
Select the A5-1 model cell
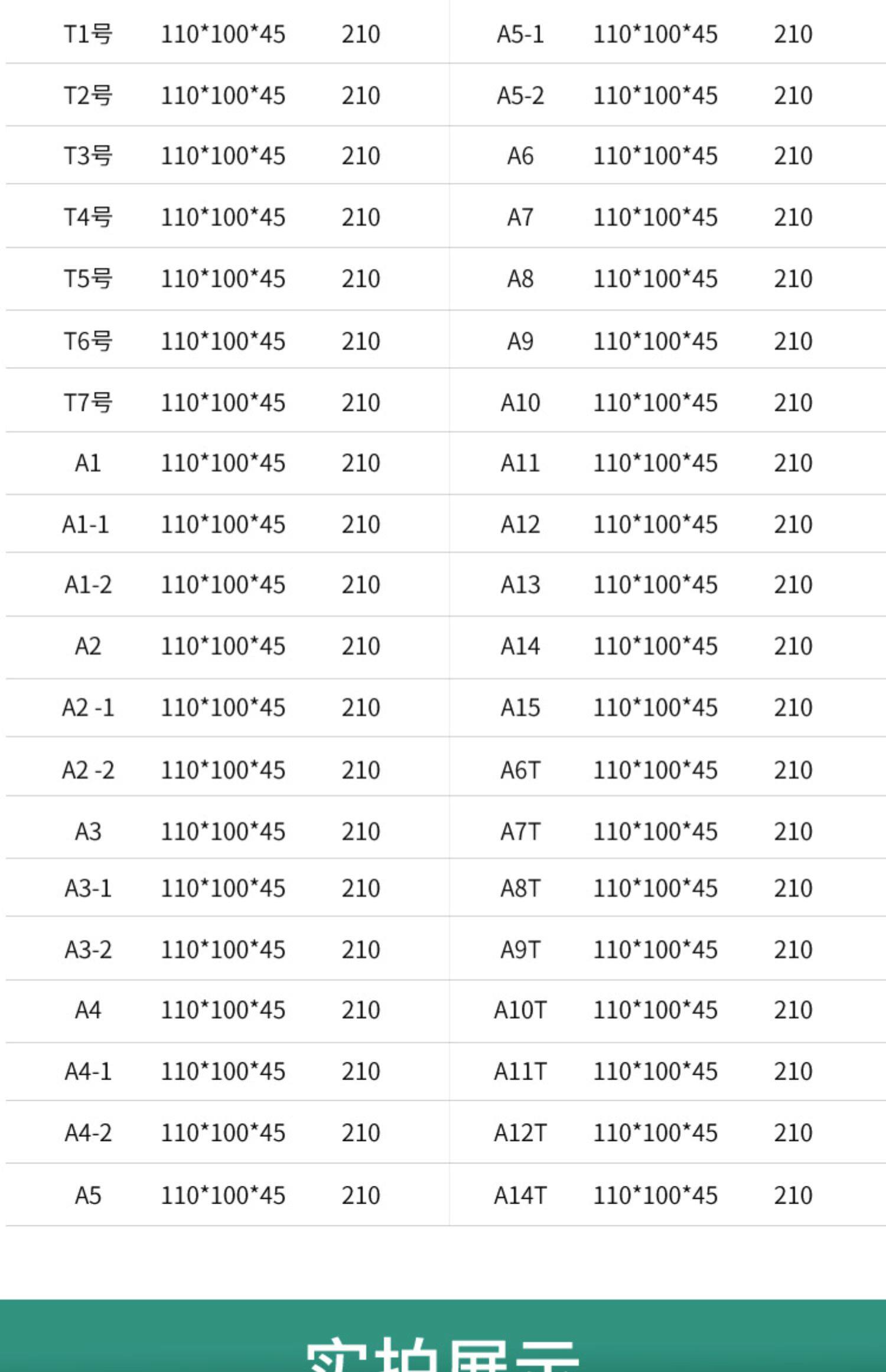click(520, 34)
